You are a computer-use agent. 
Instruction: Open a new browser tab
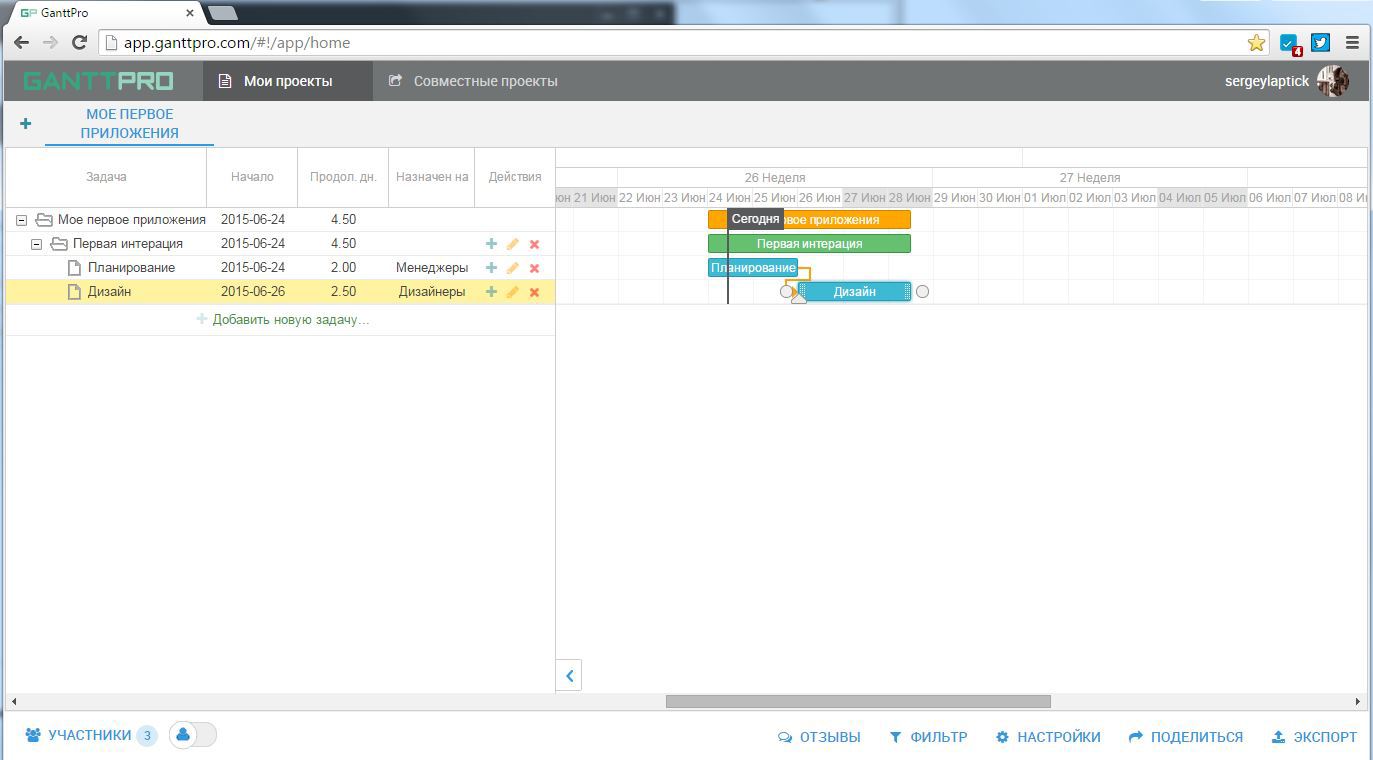pyautogui.click(x=224, y=13)
